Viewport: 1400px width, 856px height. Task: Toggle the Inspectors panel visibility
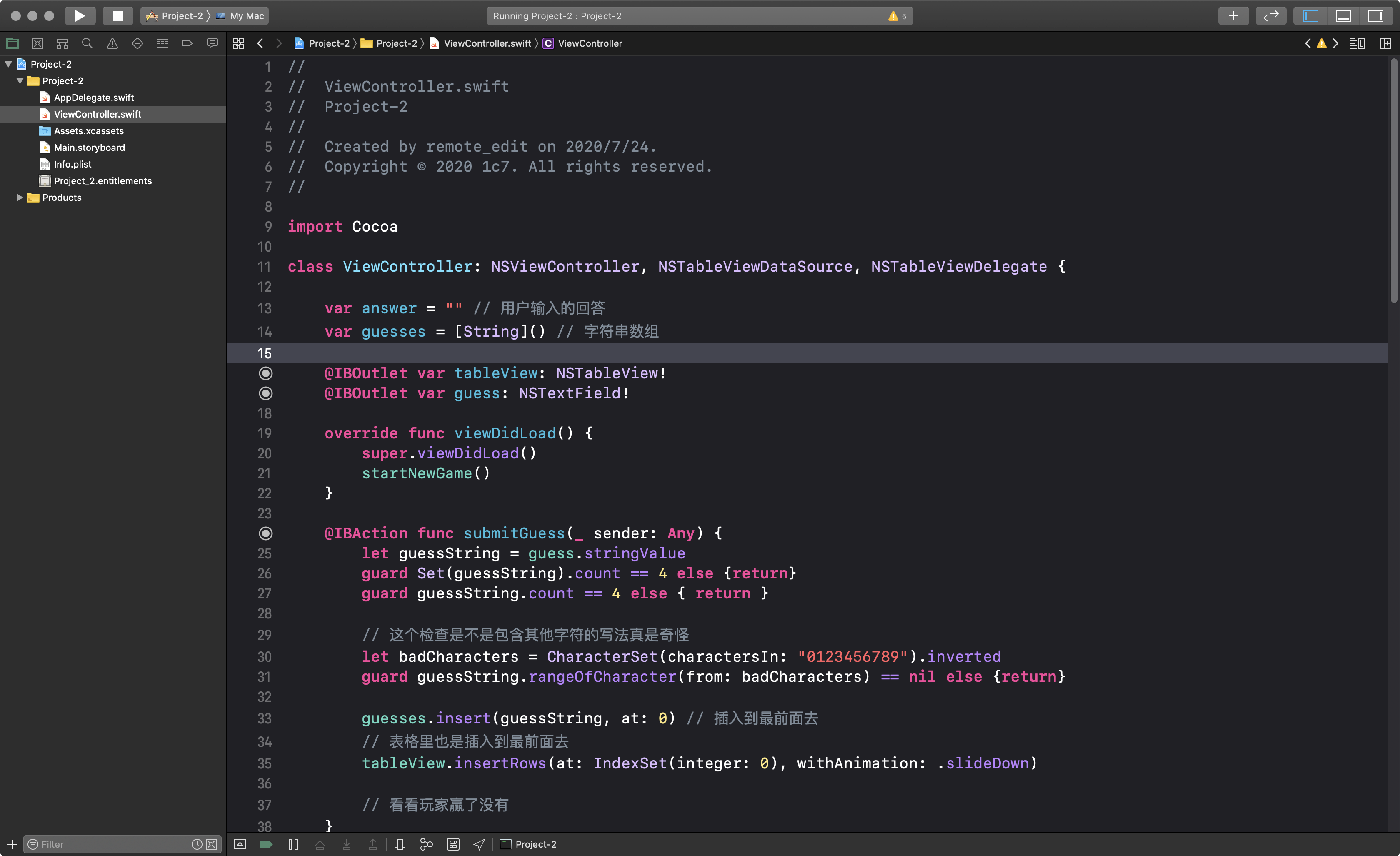[x=1375, y=16]
